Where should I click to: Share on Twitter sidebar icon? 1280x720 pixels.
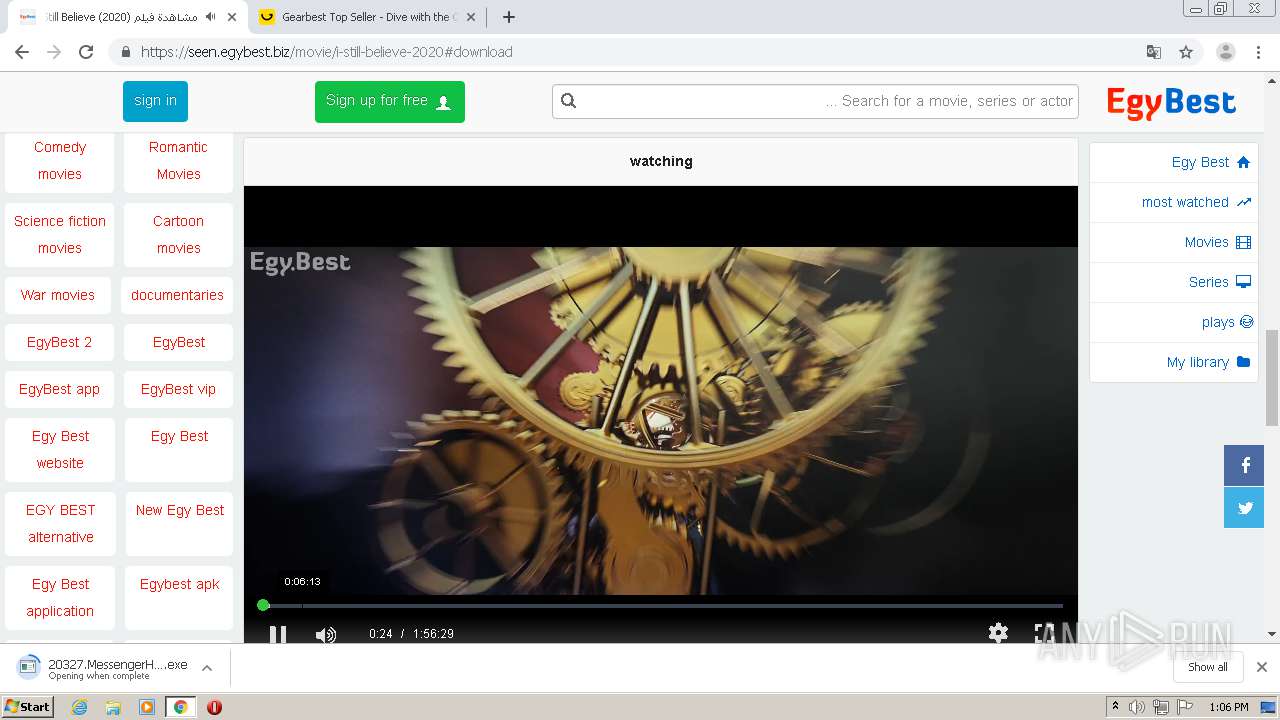[1244, 507]
